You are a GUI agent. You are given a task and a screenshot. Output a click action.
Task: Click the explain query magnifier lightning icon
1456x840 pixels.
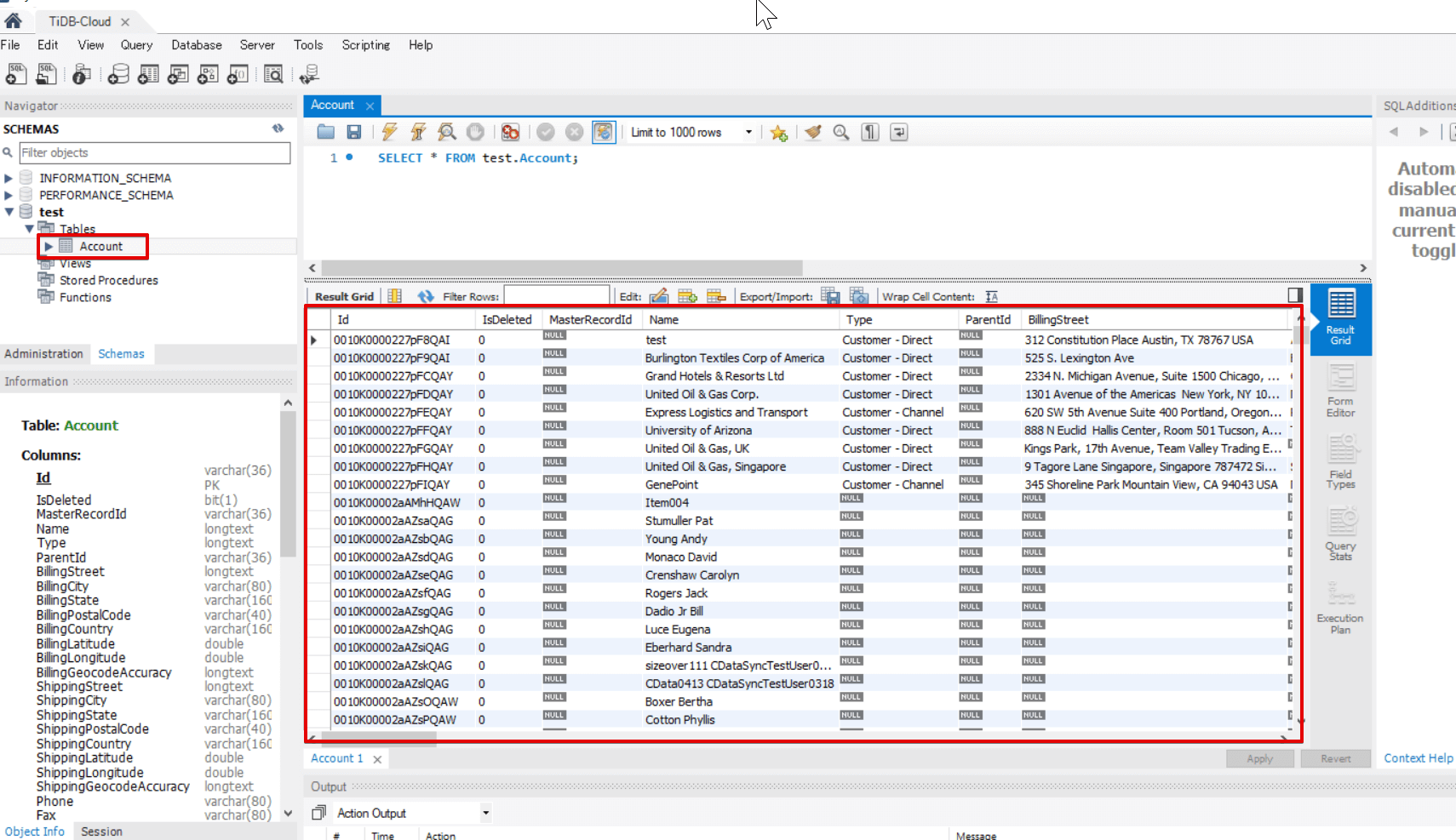tap(446, 132)
